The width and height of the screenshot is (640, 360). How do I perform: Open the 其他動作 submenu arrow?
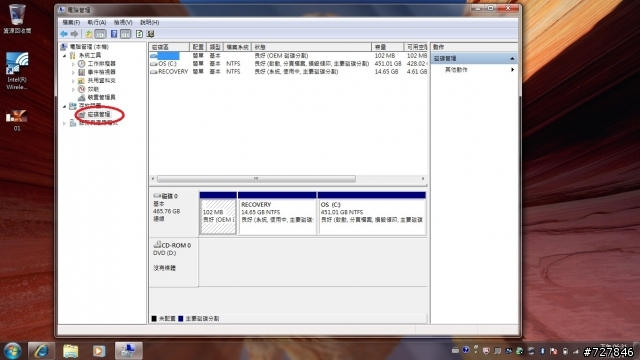tap(512, 70)
